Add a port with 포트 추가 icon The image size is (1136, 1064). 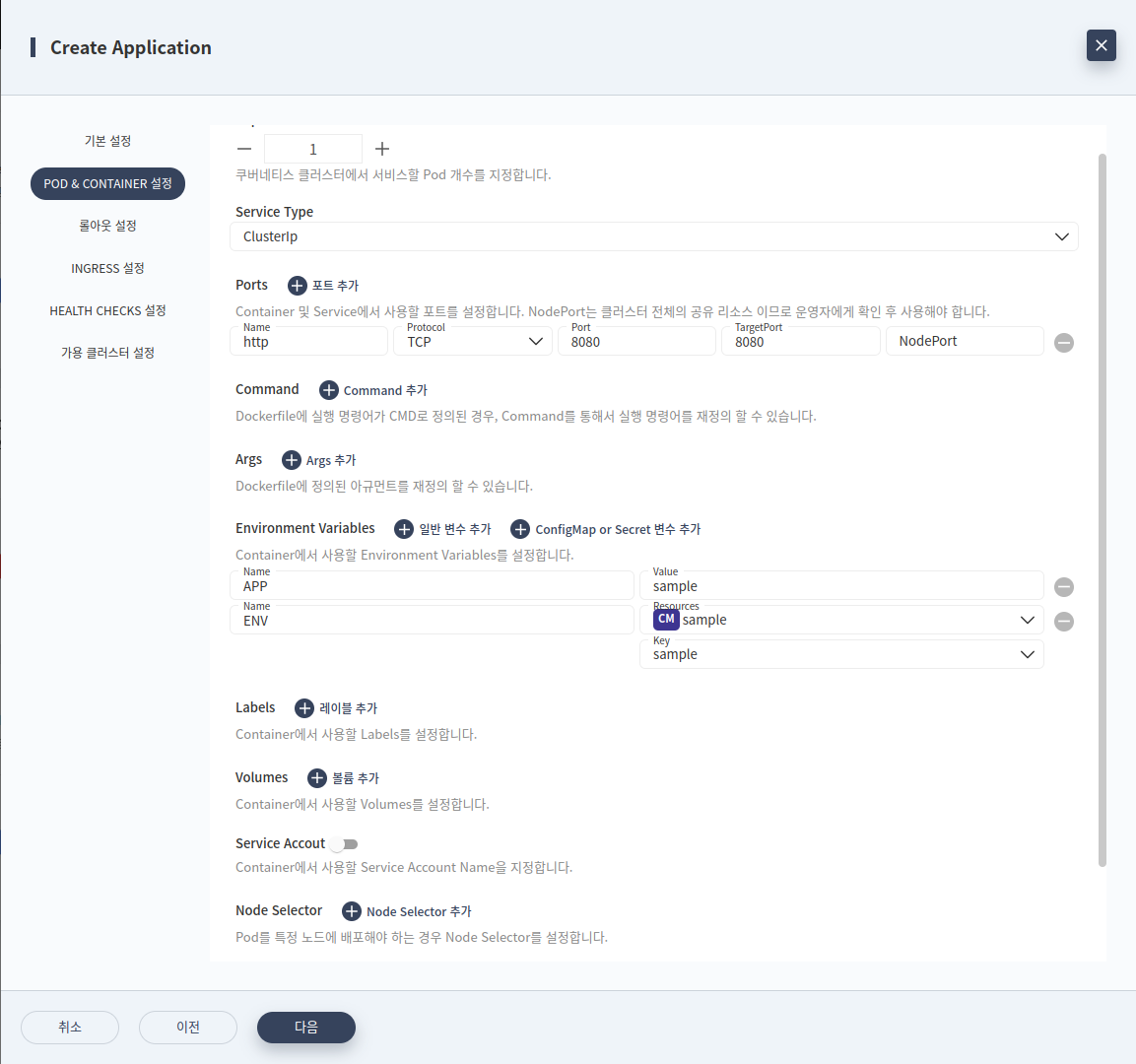pos(297,286)
